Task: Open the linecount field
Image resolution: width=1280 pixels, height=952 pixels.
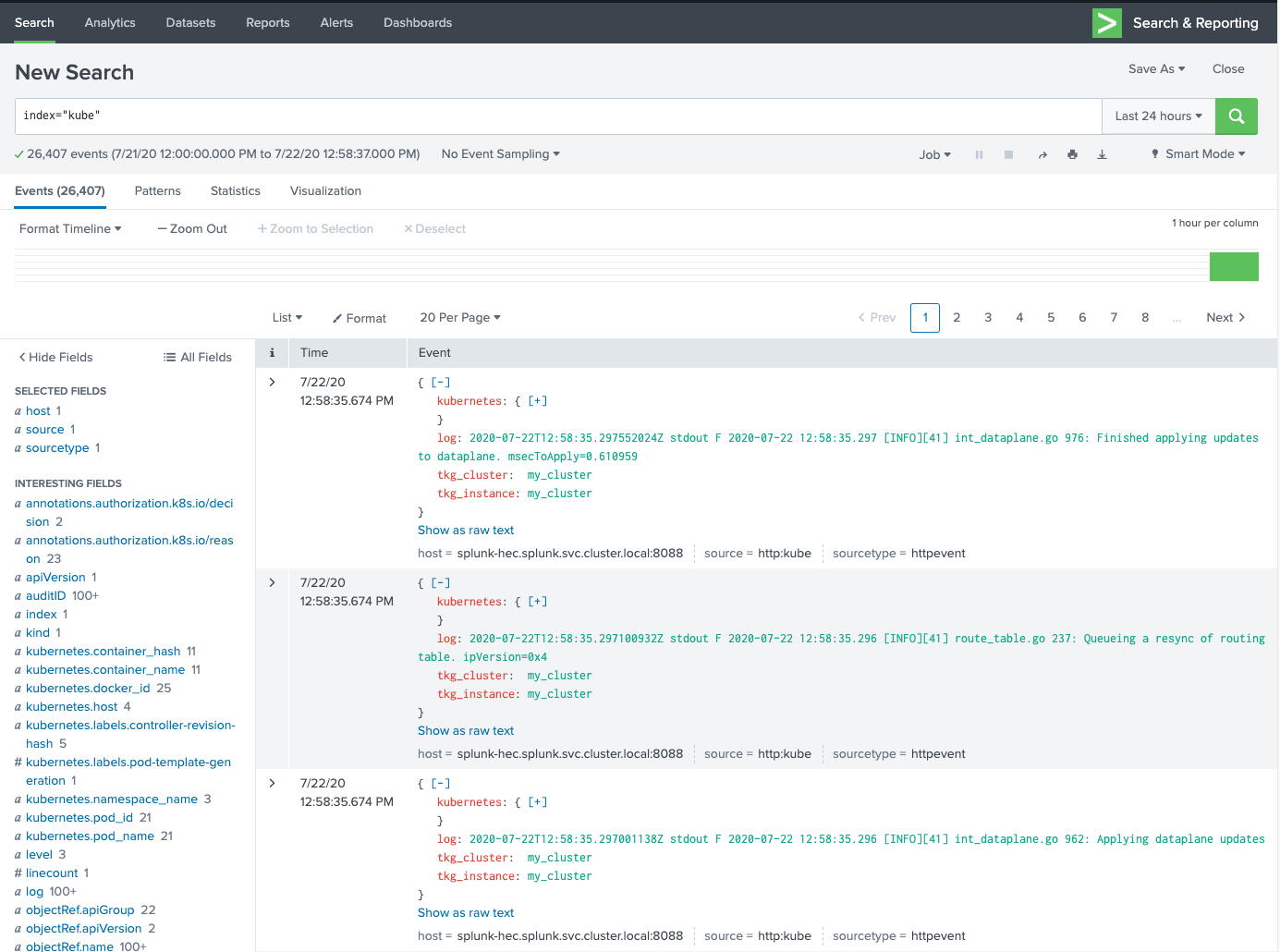Action: (52, 873)
